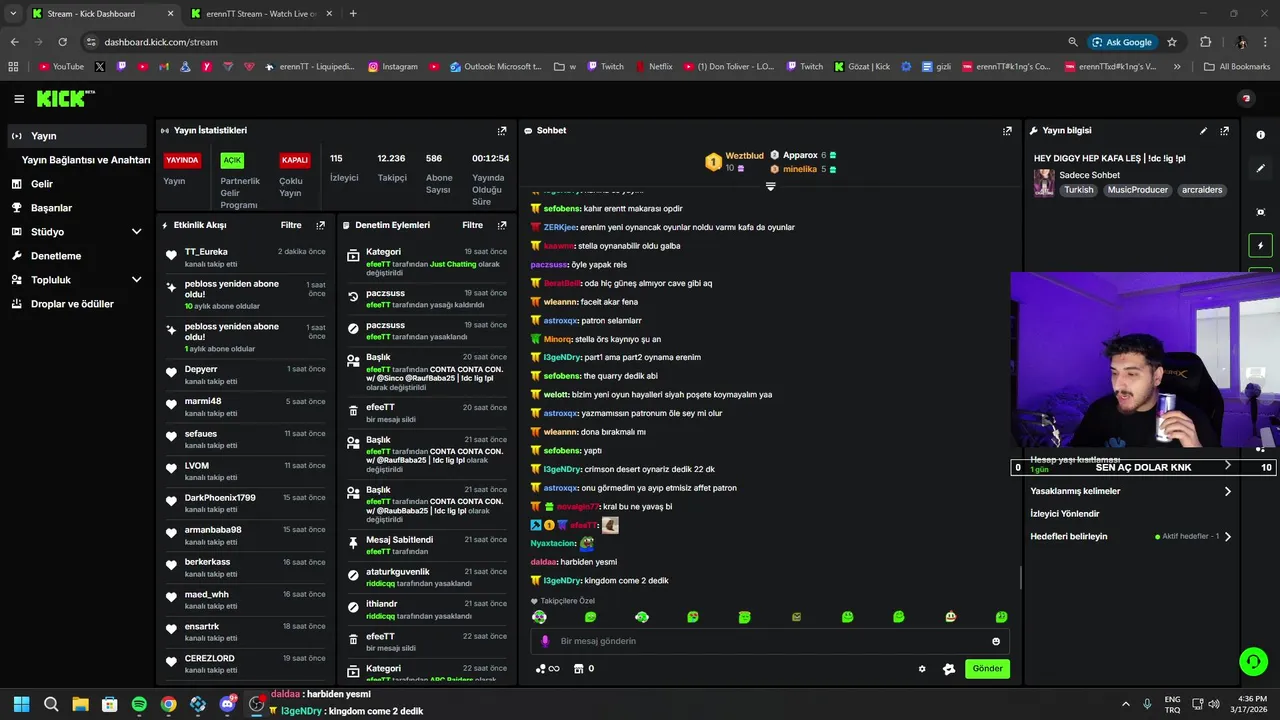This screenshot has width=1280, height=720.
Task: Click the first emote in the emote row
Action: (x=540, y=617)
